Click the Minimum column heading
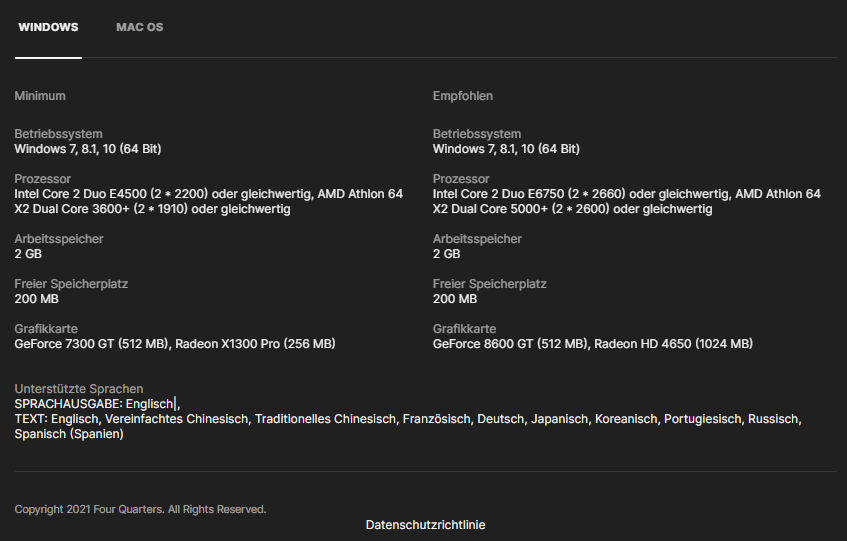The width and height of the screenshot is (847, 541). click(40, 96)
